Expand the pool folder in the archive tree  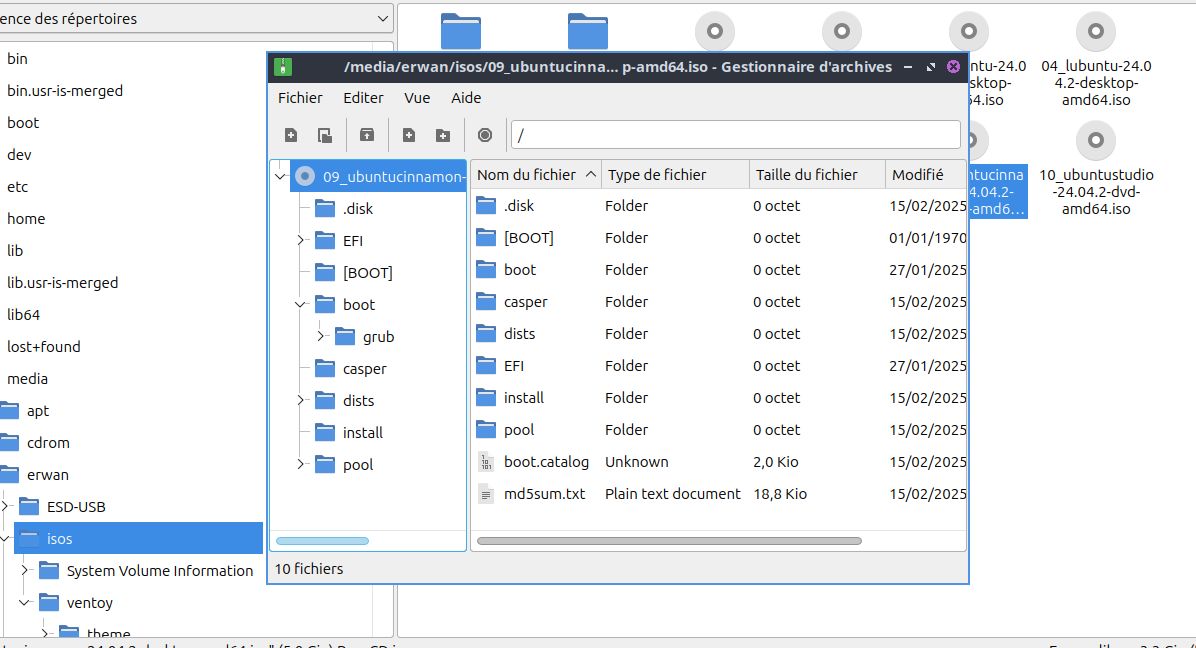pos(300,464)
